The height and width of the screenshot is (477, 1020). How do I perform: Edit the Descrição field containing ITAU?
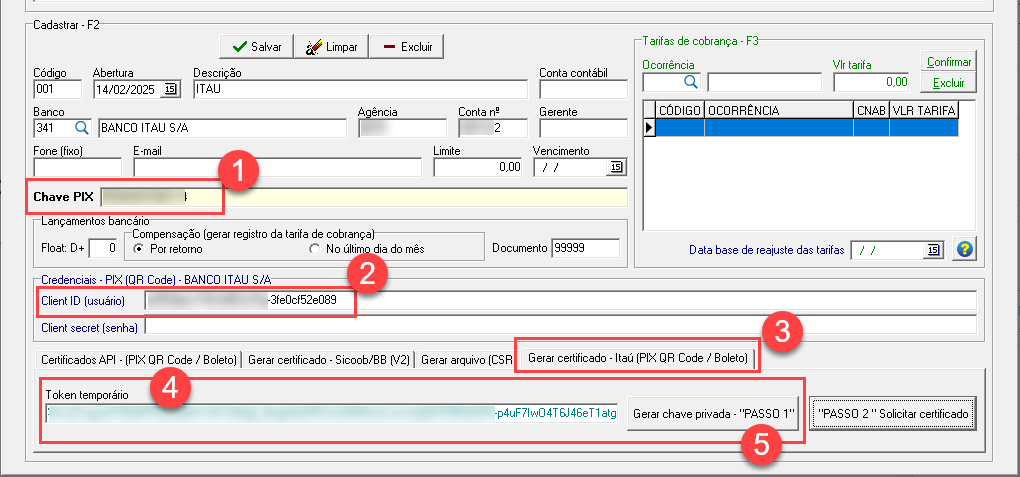click(360, 89)
